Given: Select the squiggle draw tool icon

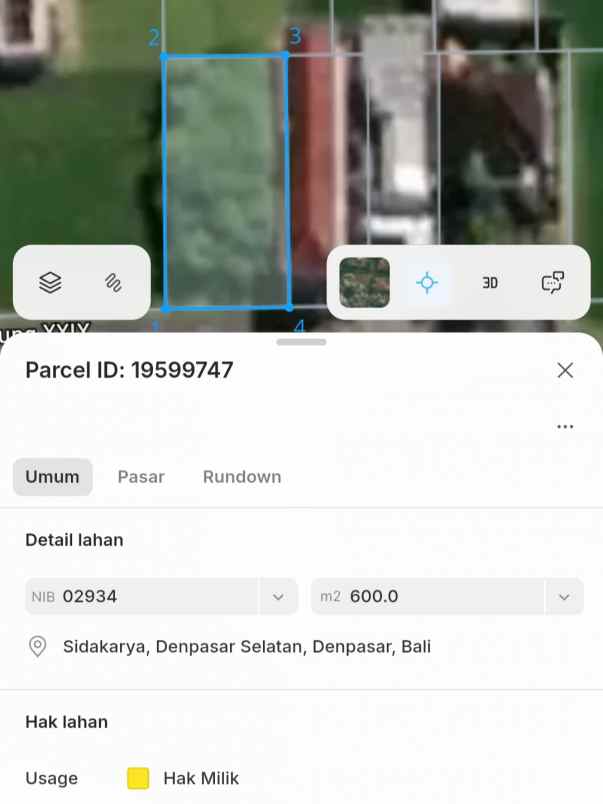Looking at the screenshot, I should tap(113, 283).
